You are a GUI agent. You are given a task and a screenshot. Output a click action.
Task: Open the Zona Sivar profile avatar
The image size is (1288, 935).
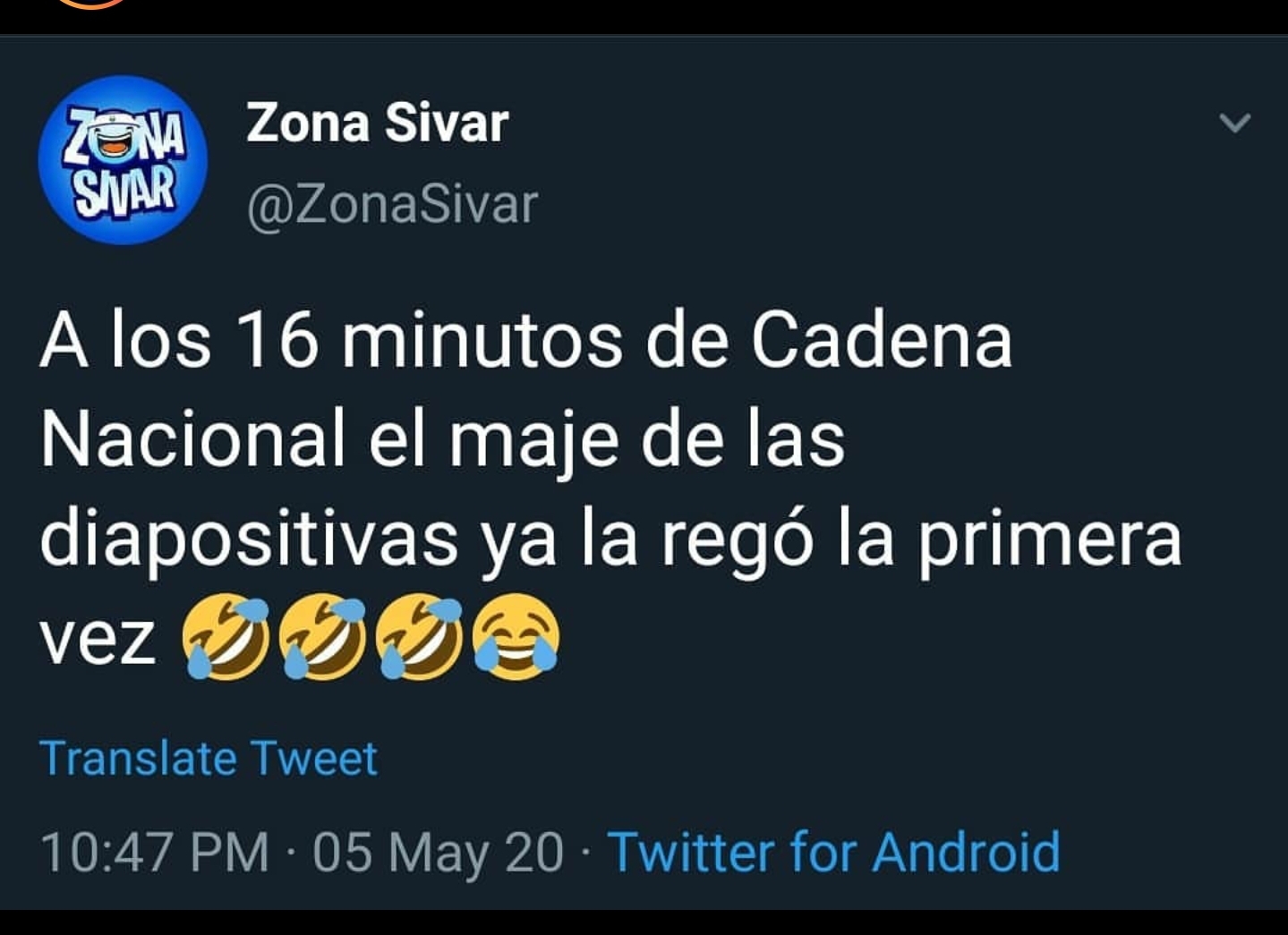pyautogui.click(x=123, y=159)
